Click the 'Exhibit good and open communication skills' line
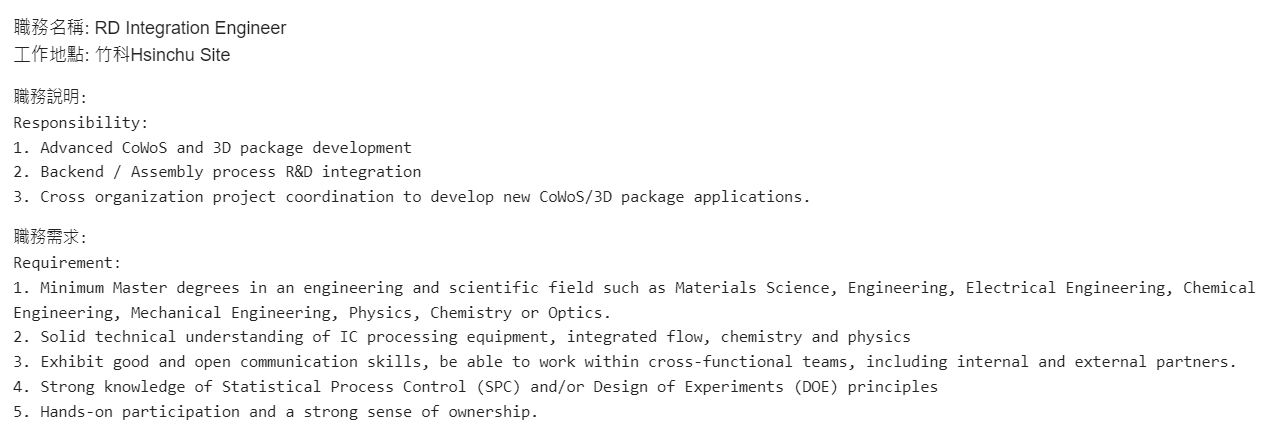The width and height of the screenshot is (1263, 435). click(x=625, y=361)
